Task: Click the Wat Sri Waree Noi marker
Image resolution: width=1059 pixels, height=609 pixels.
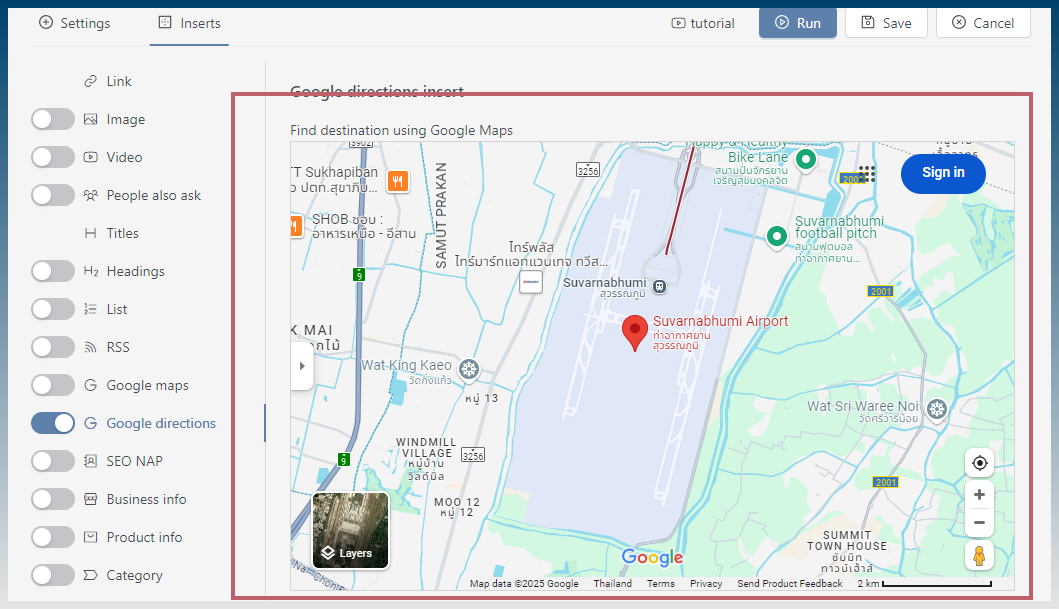Action: point(936,409)
